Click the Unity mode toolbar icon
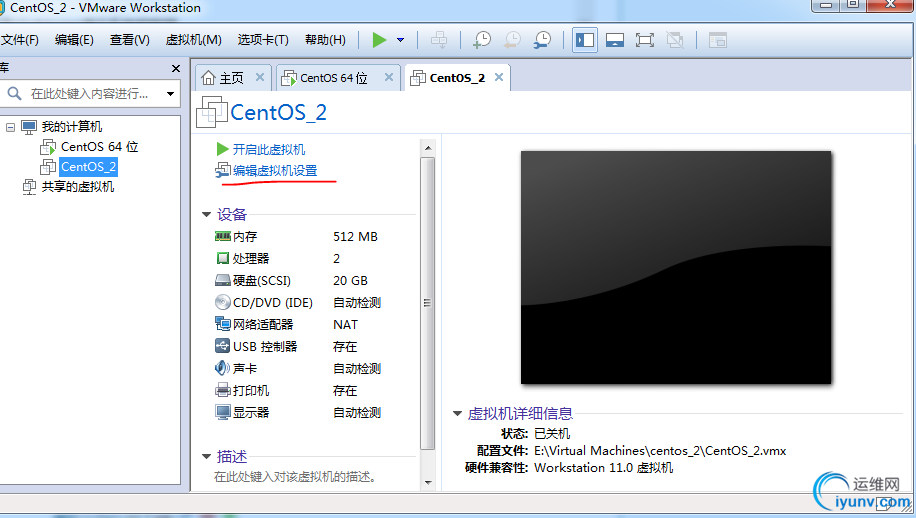Screen dimensions: 916x518 [675, 40]
